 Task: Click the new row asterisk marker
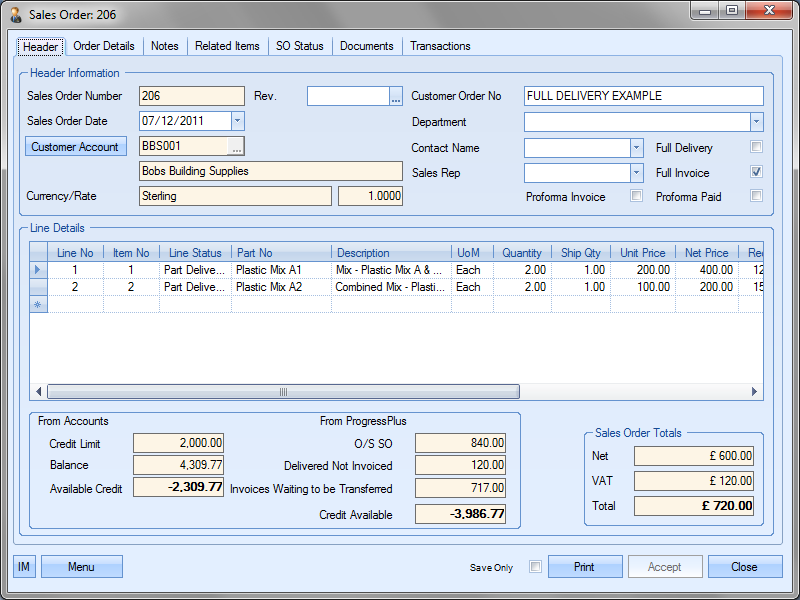pyautogui.click(x=39, y=304)
